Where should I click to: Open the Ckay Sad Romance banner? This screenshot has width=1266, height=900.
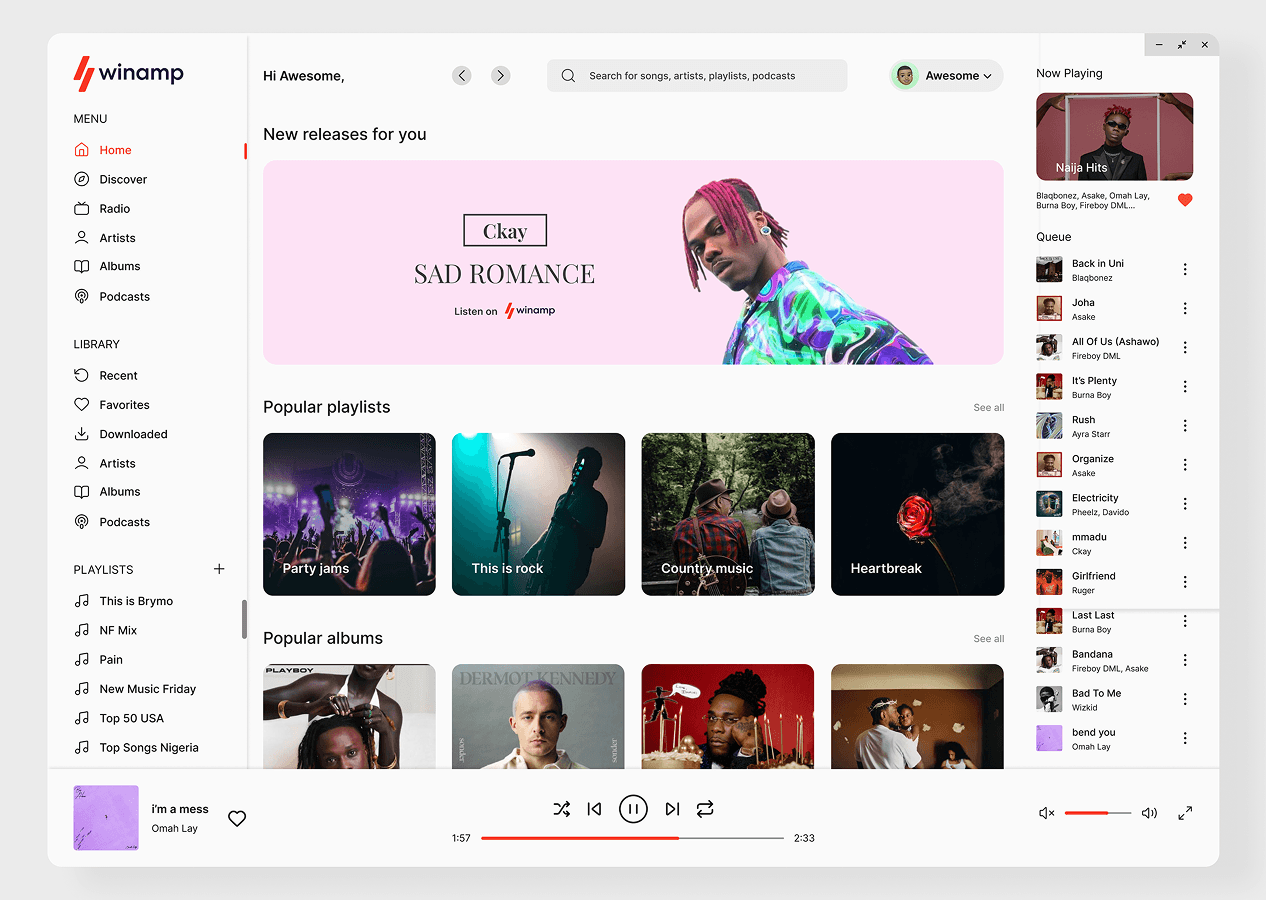[633, 262]
